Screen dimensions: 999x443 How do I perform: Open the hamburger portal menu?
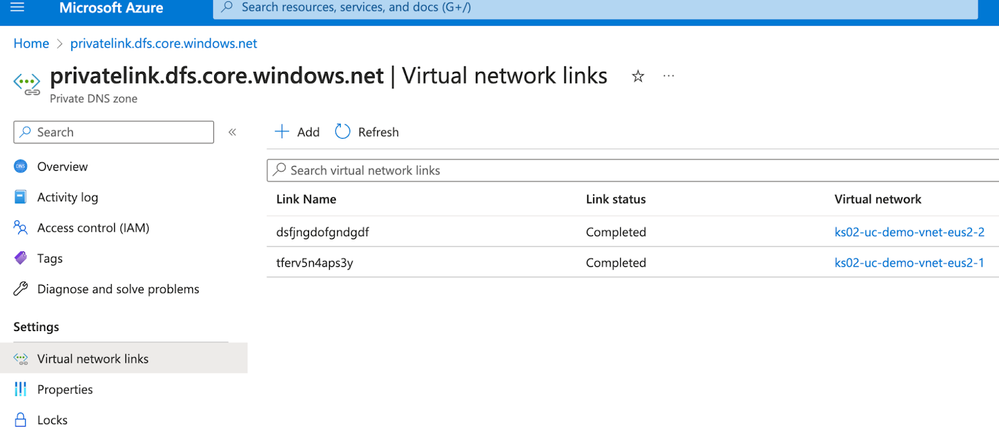[17, 8]
